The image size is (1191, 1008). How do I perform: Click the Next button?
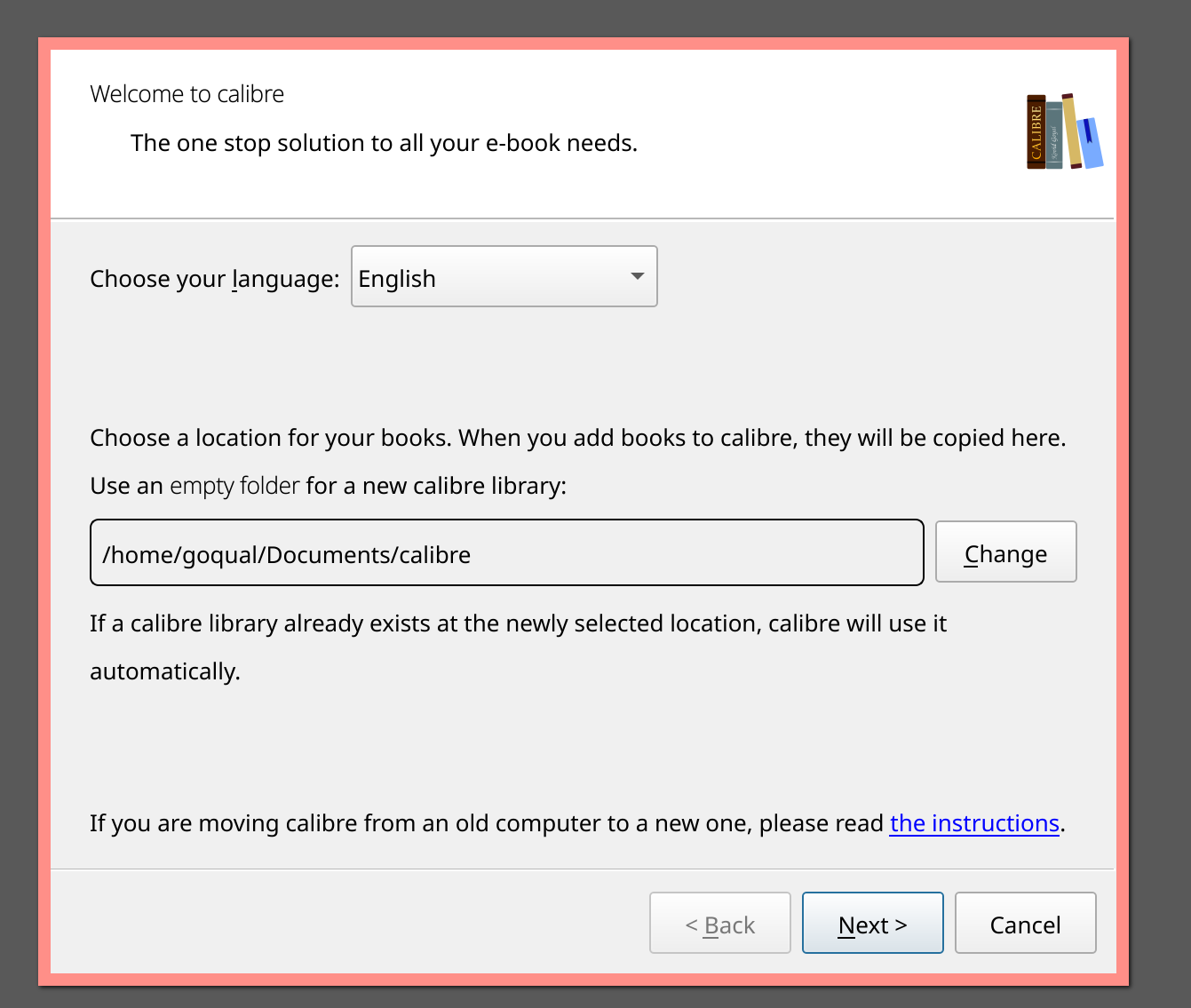tap(873, 923)
